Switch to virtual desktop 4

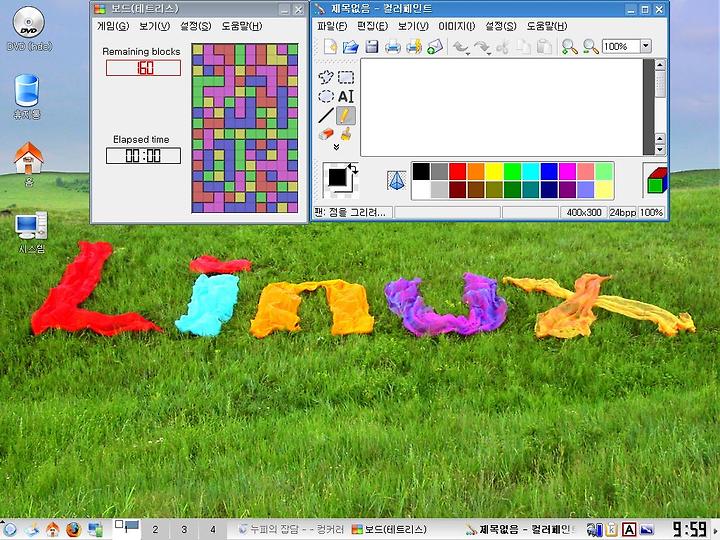point(213,529)
